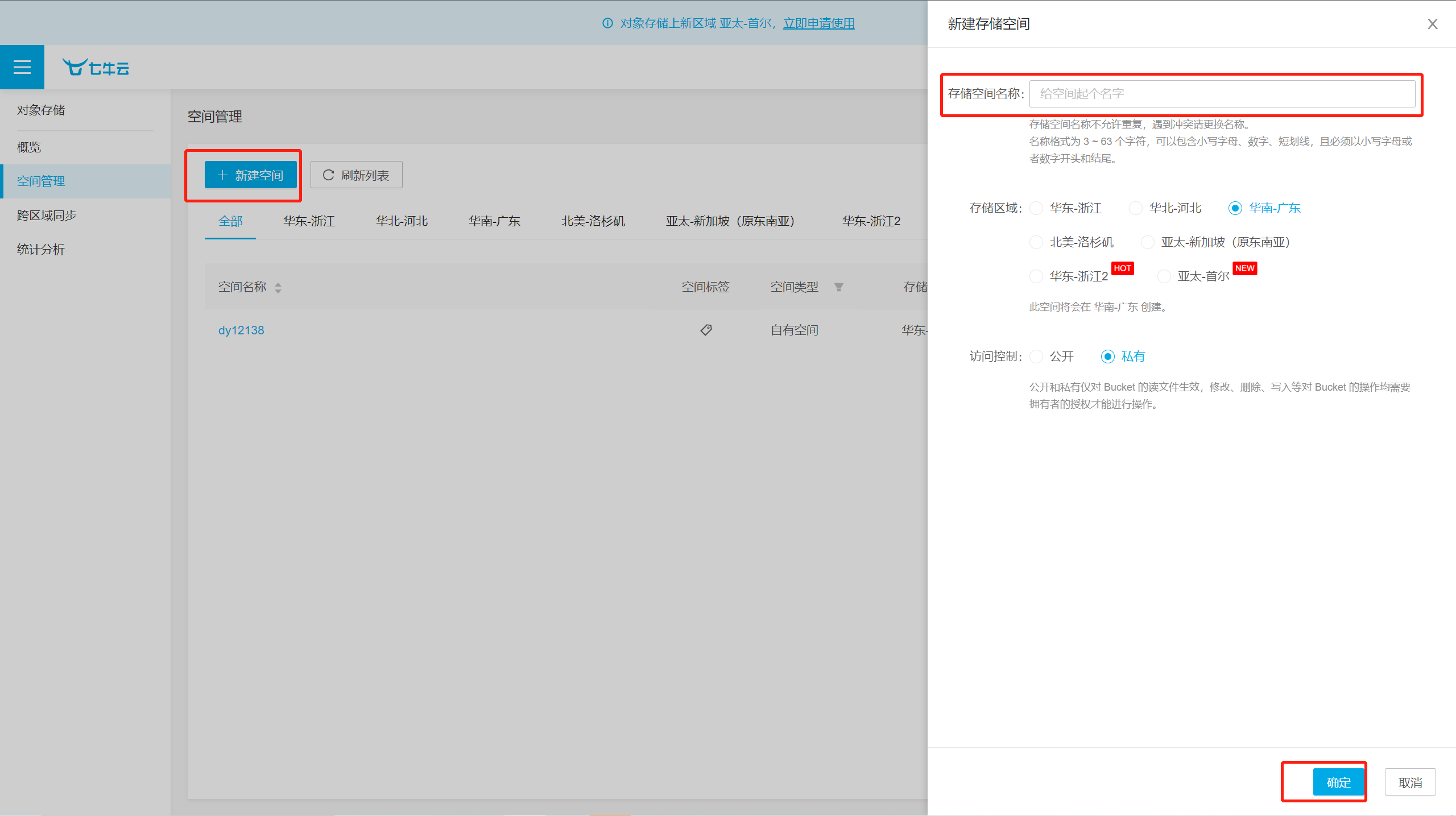Click the Qiniu Cloud logo
This screenshot has height=816, width=1456.
(x=96, y=68)
